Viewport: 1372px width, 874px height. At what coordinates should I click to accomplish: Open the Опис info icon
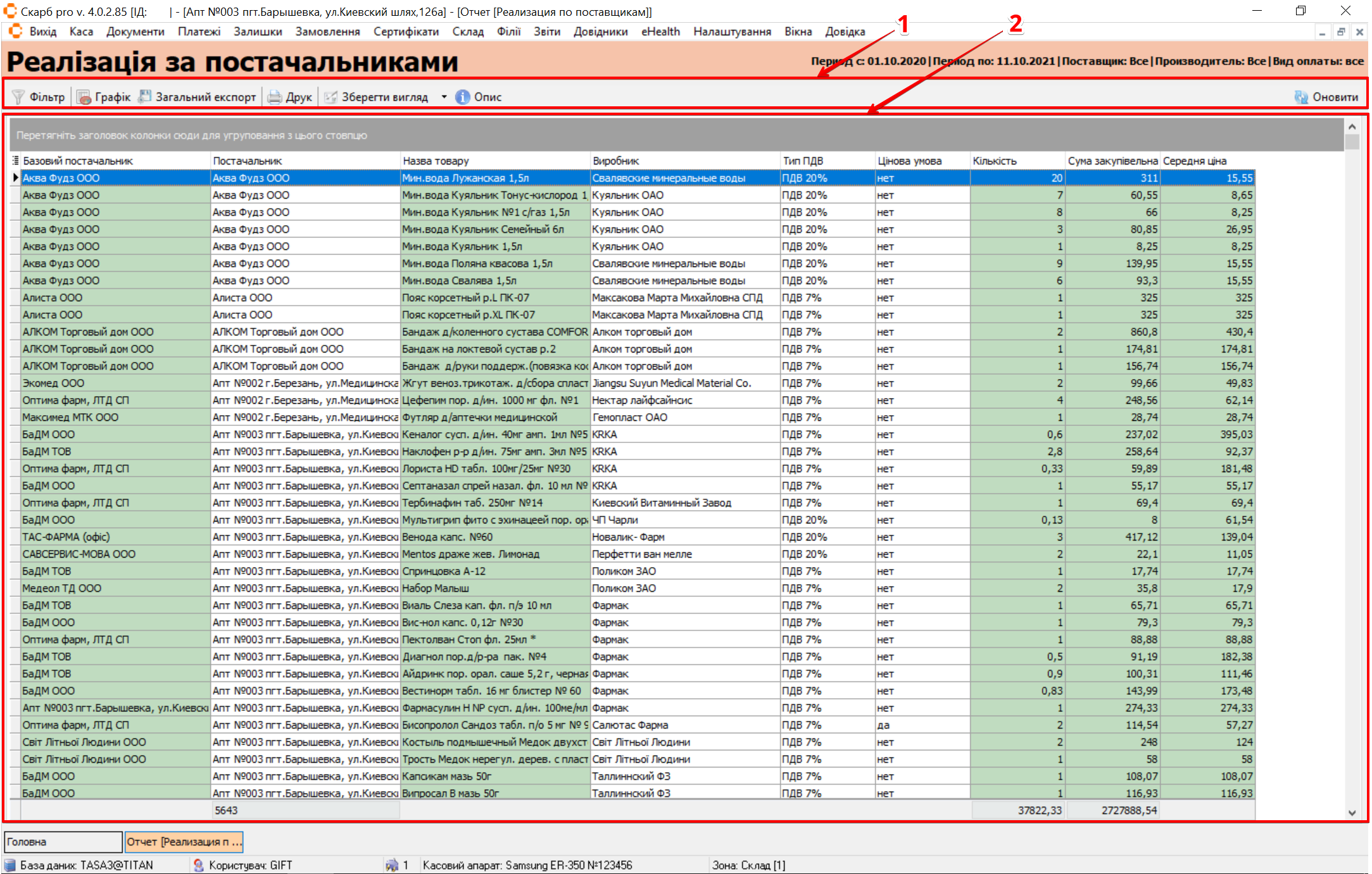point(463,97)
